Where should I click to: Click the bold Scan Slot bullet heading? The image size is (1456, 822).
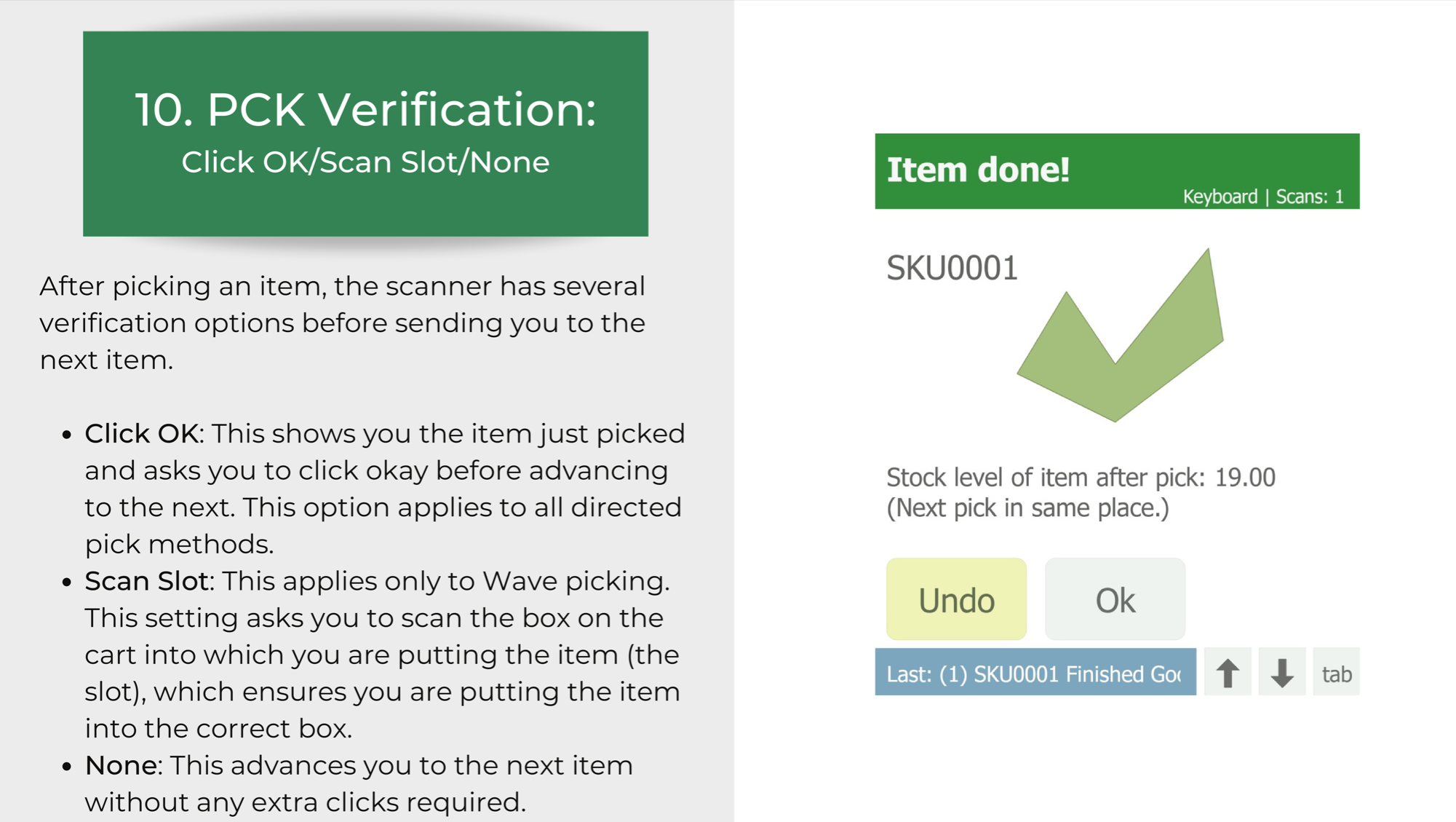(x=147, y=581)
